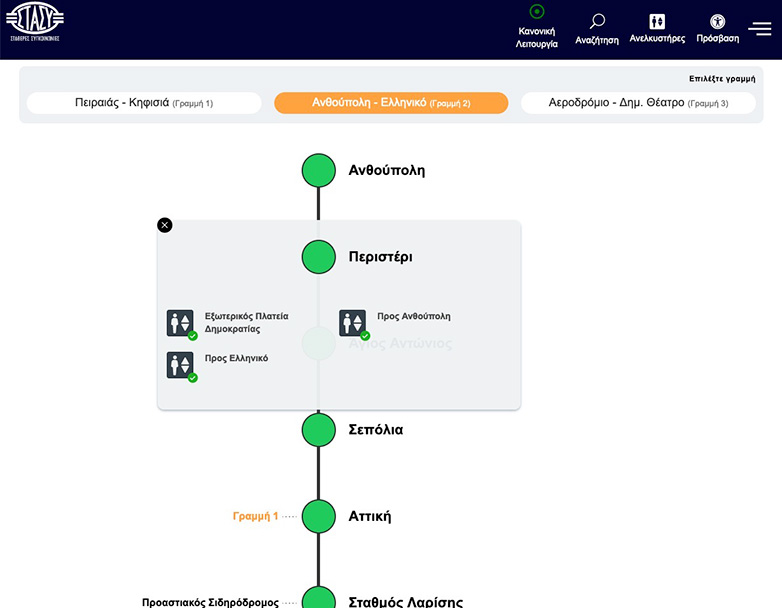Select Ανθούπολη - Ελληνικό line tab

391,103
